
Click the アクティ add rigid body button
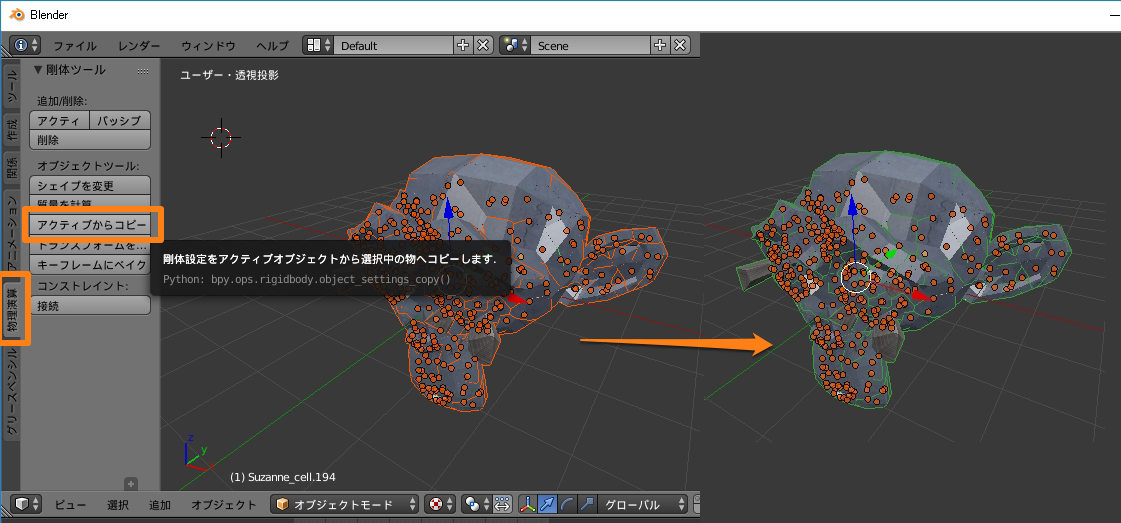59,121
